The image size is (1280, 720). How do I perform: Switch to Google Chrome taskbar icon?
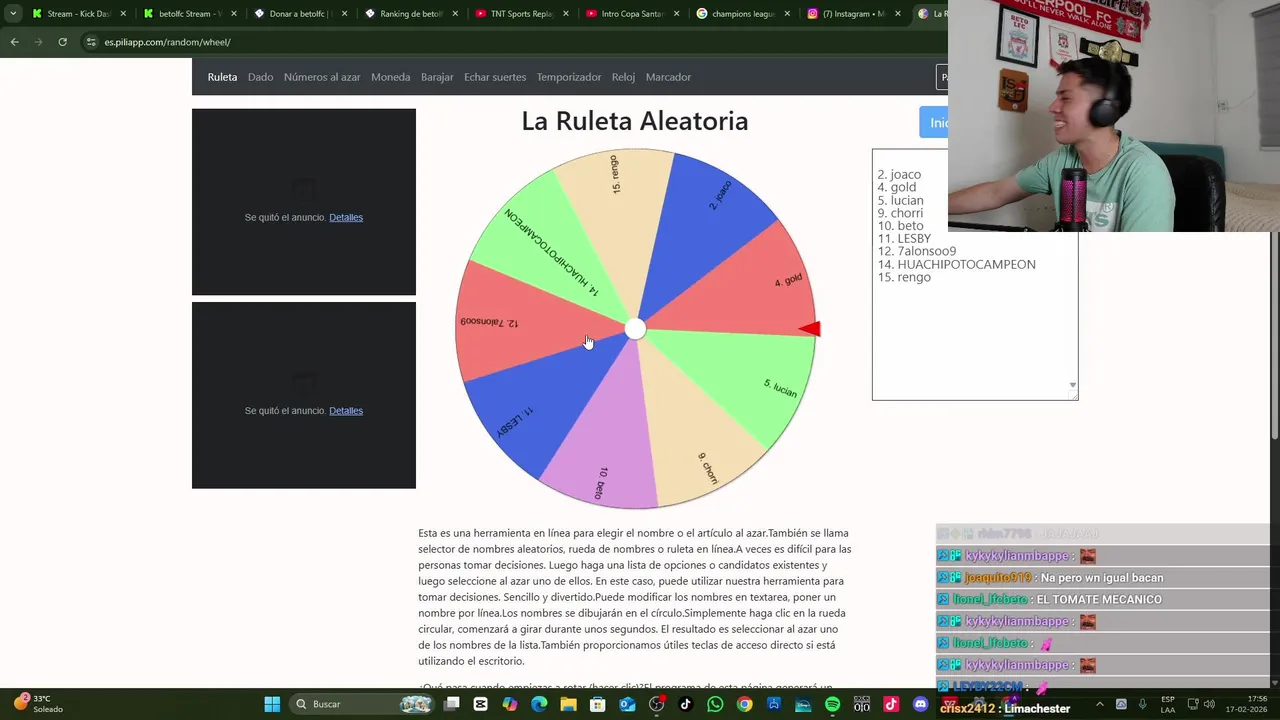(744, 704)
